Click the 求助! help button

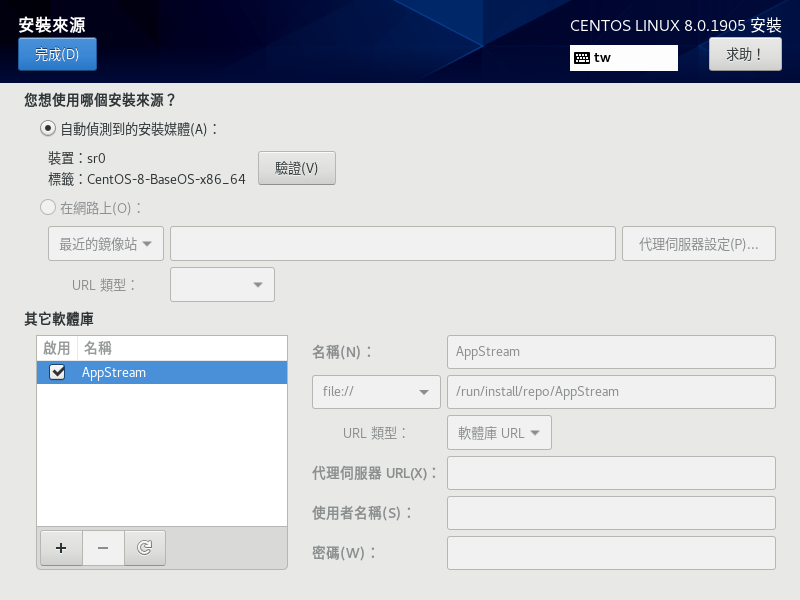click(745, 54)
